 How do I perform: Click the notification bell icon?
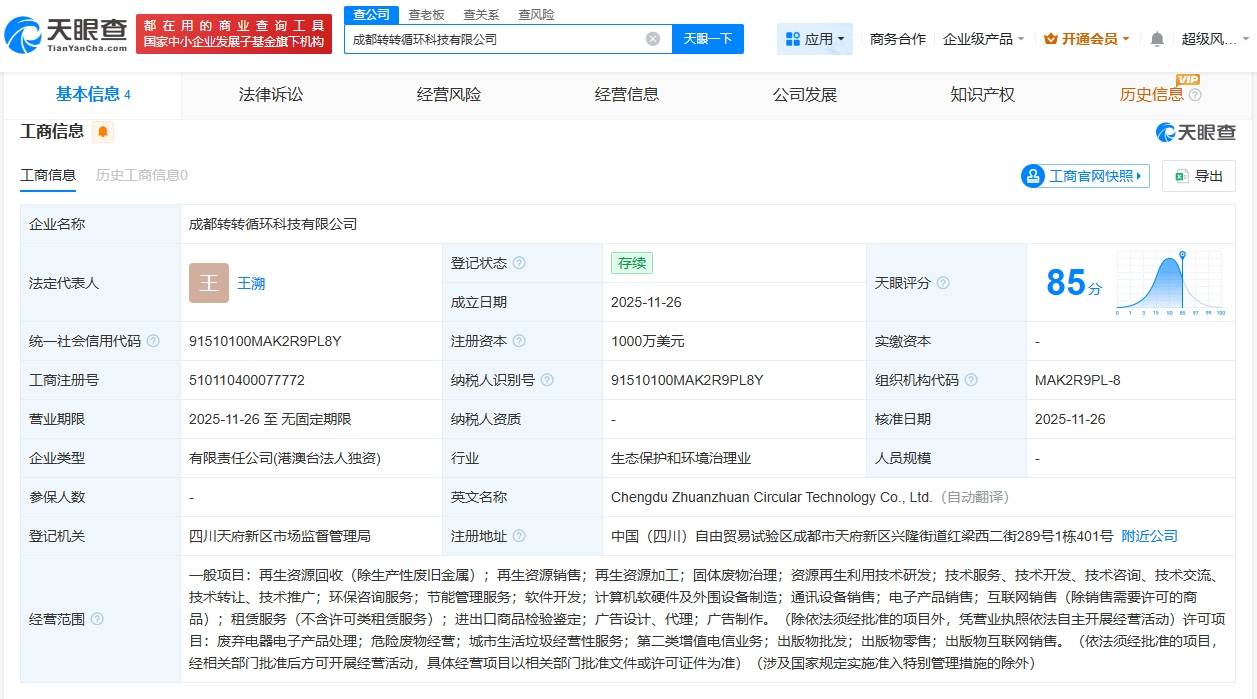[1157, 39]
